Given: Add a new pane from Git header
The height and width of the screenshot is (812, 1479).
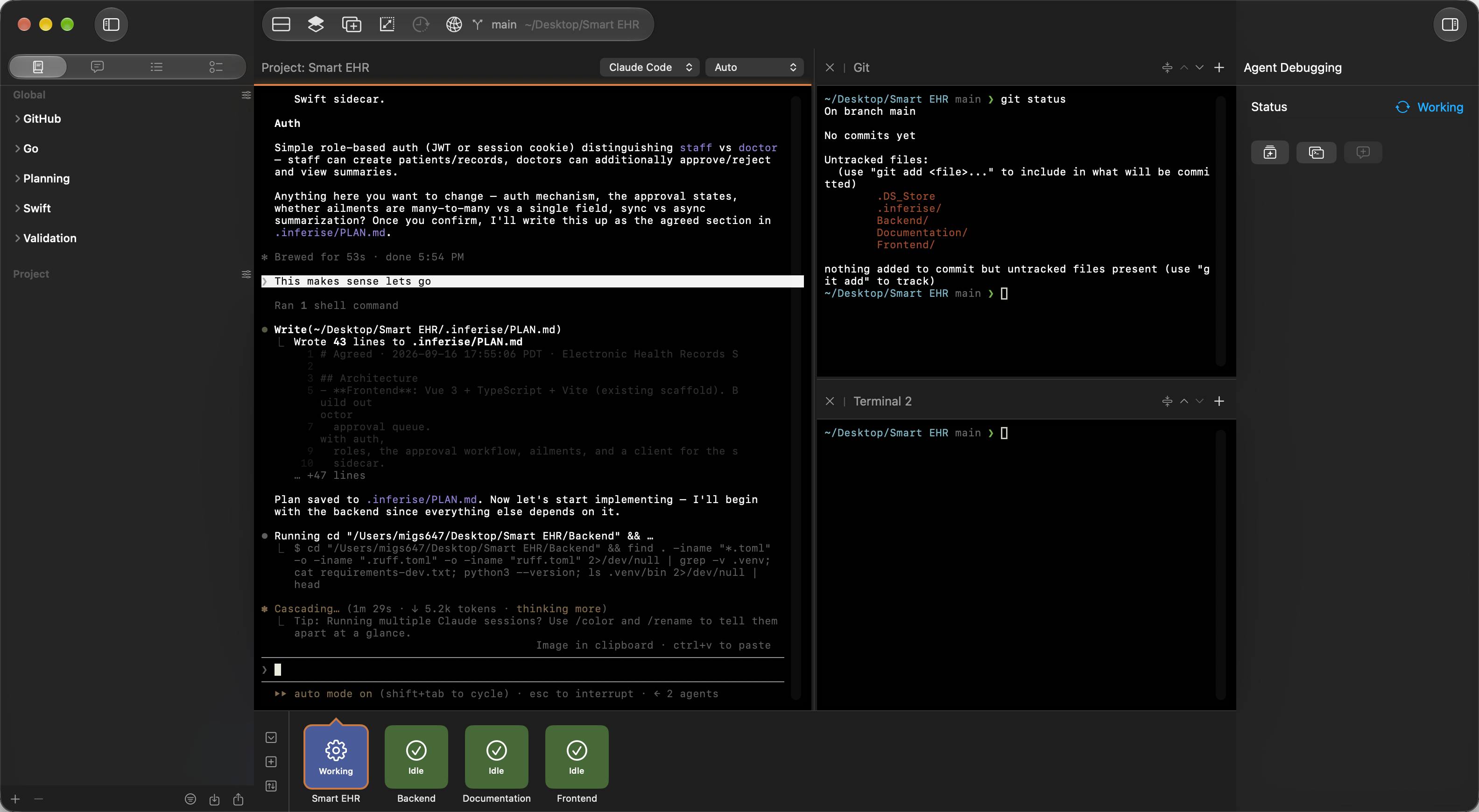Looking at the screenshot, I should [x=1218, y=67].
